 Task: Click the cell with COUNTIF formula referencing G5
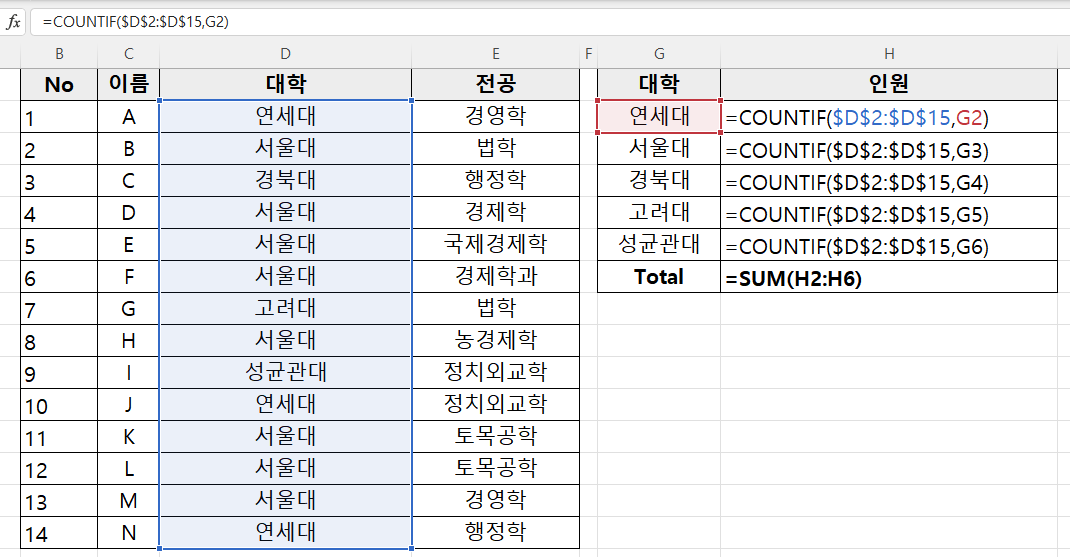[x=888, y=213]
